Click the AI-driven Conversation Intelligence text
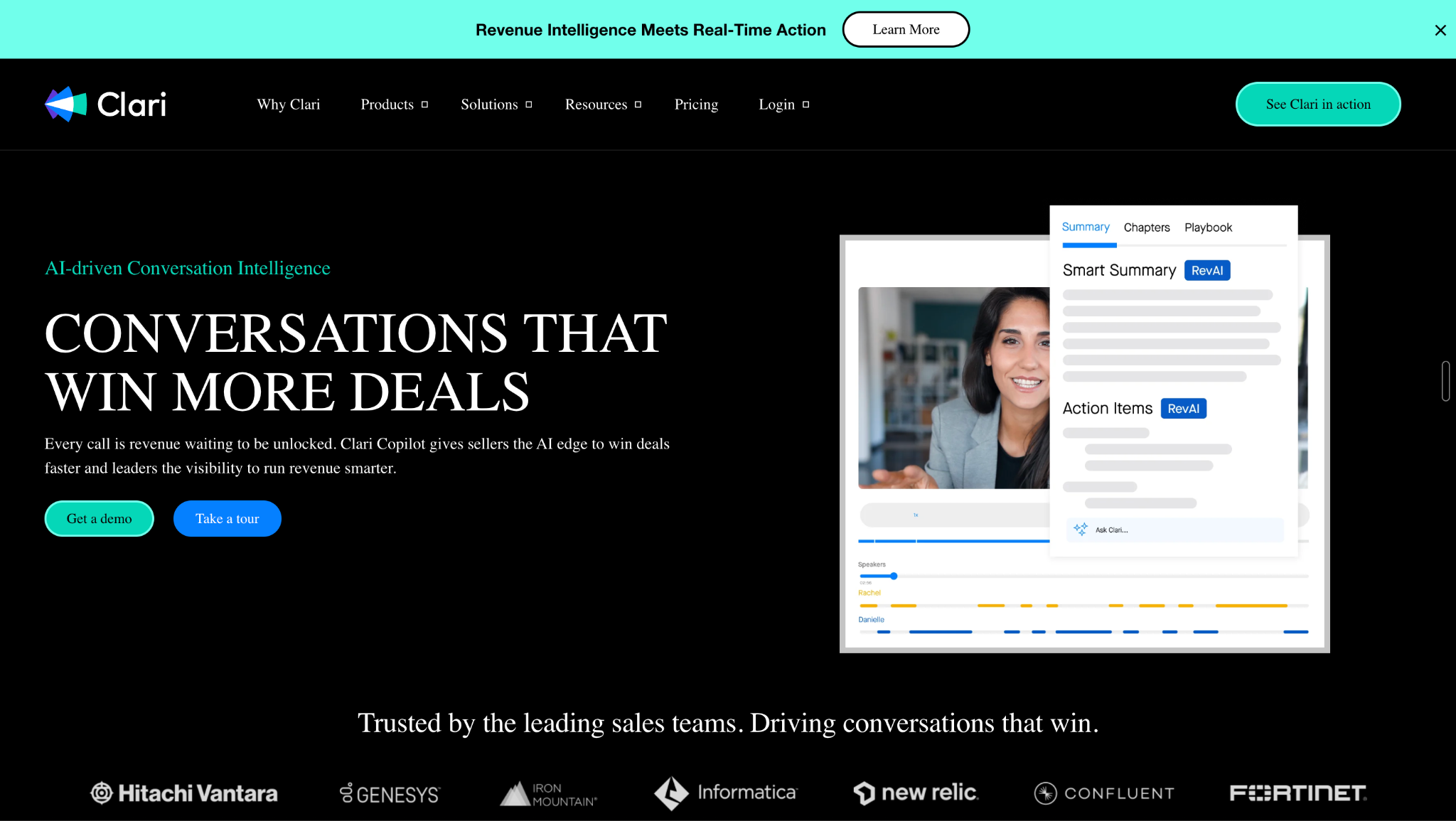Image resolution: width=1456 pixels, height=821 pixels. tap(188, 268)
